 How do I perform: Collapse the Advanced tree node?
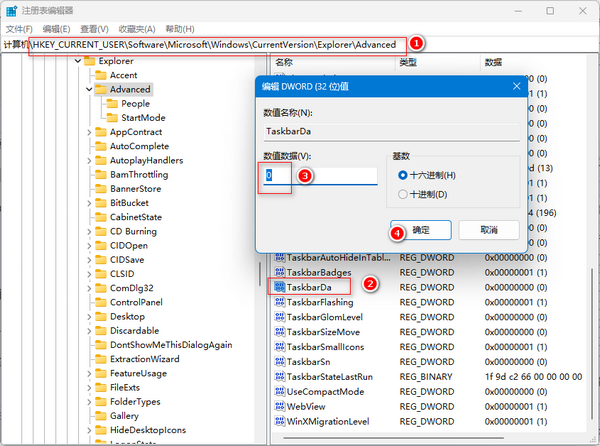pos(88,89)
